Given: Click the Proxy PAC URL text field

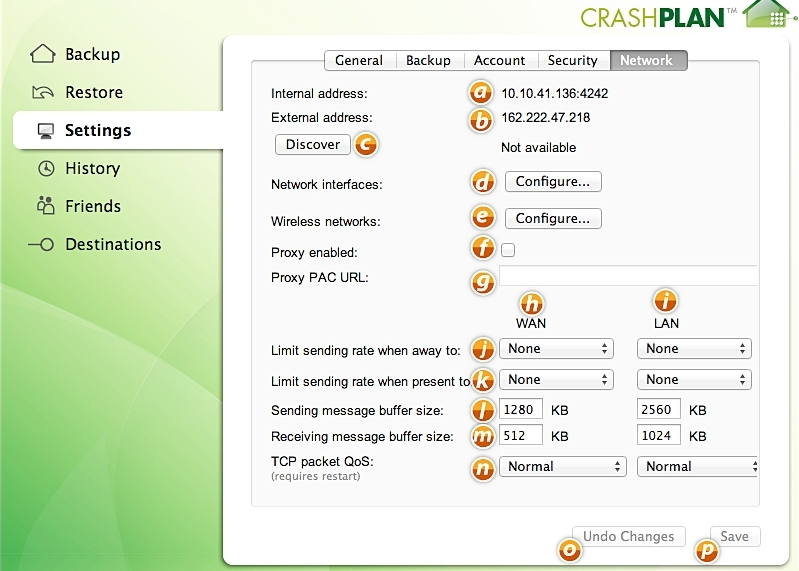Looking at the screenshot, I should point(628,276).
